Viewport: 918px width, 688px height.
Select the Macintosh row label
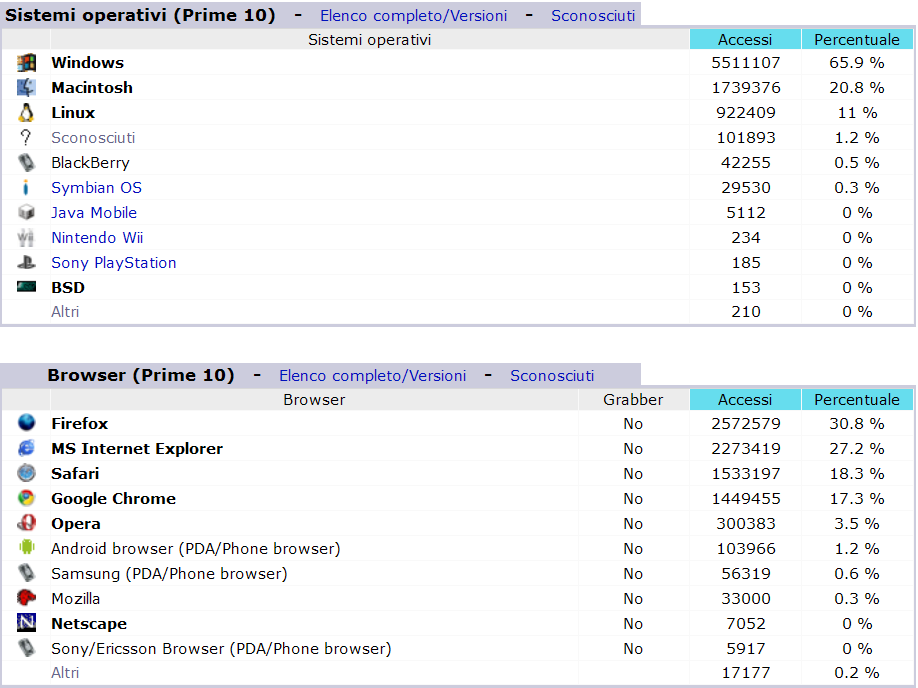(x=92, y=88)
